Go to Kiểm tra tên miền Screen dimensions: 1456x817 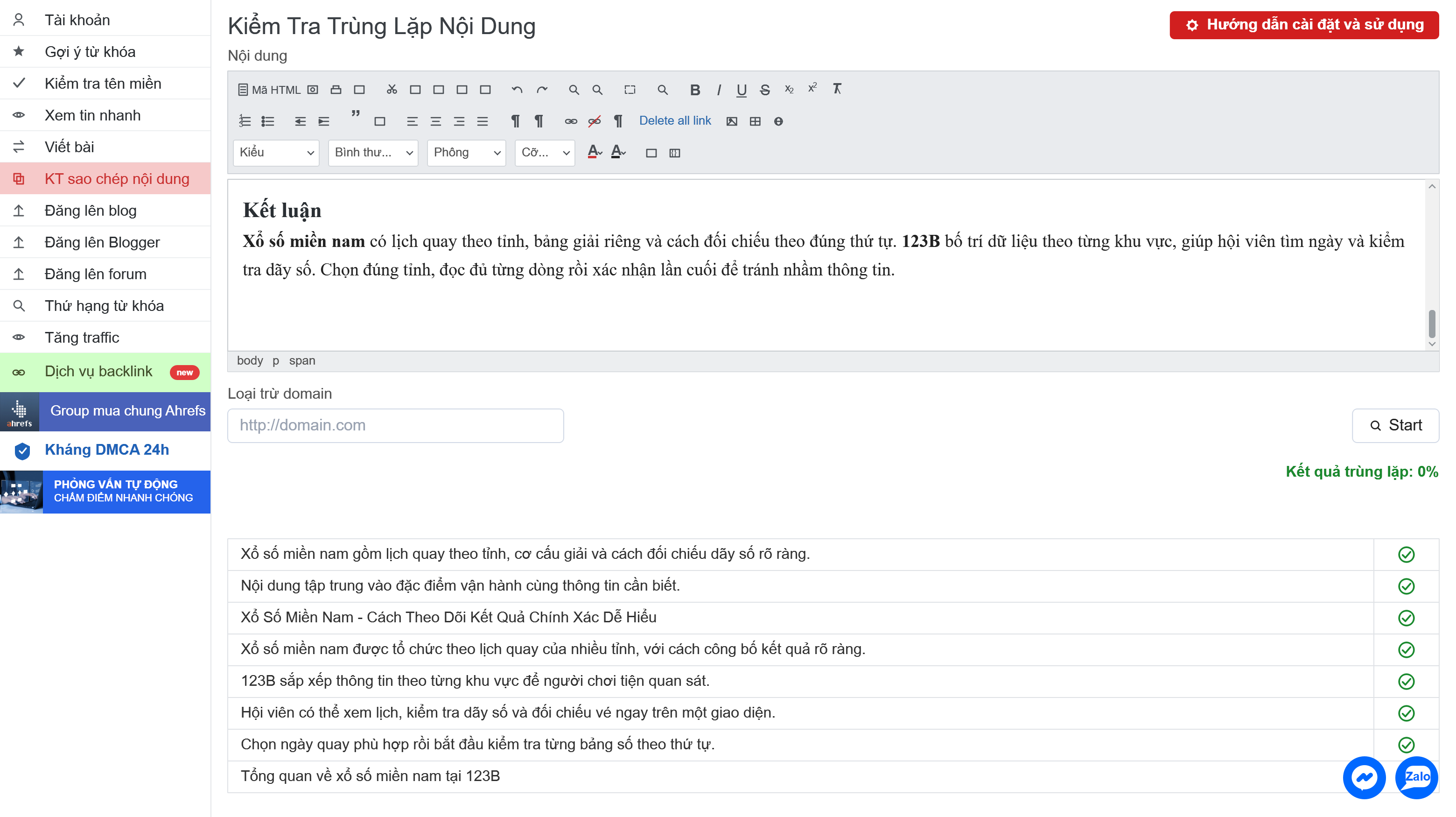point(105,83)
